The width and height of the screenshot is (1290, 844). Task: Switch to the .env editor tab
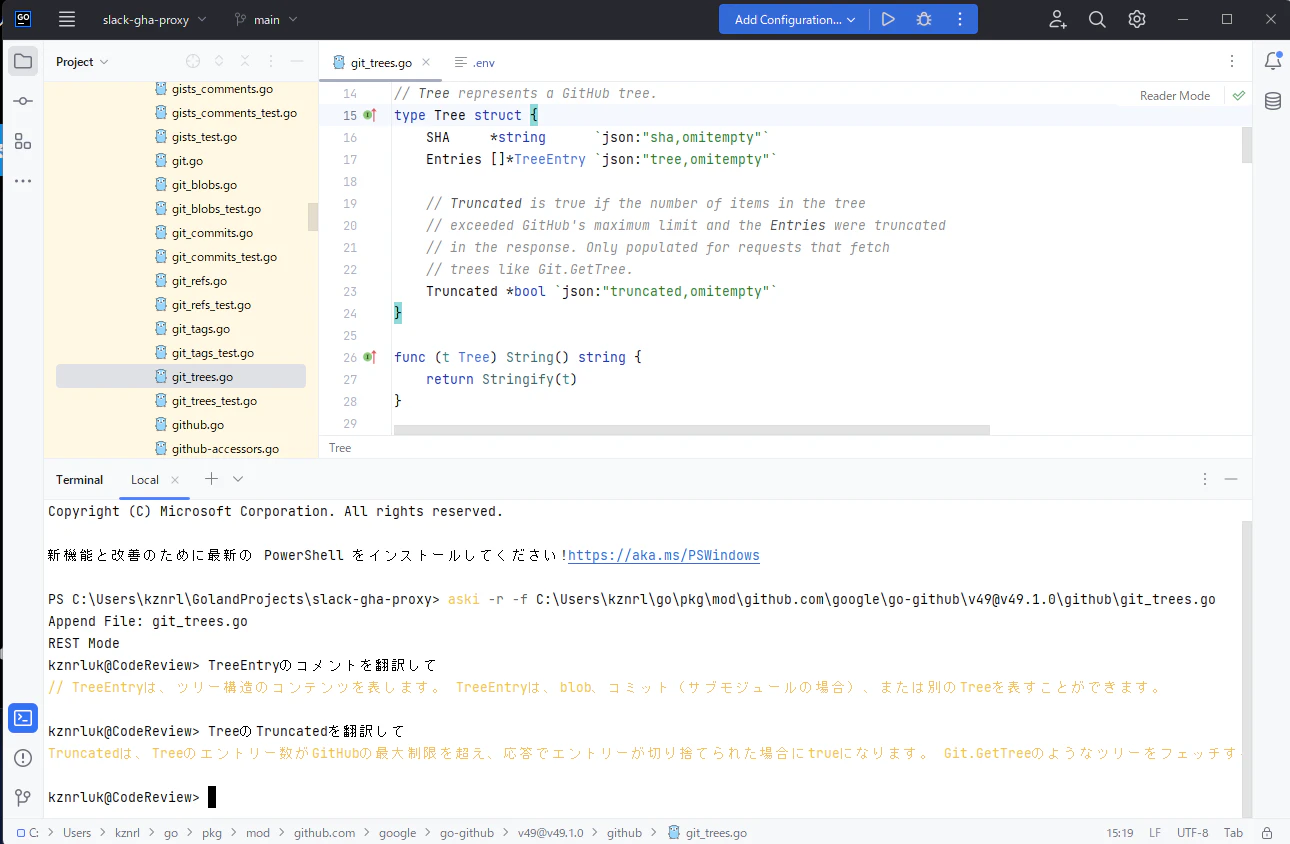475,62
